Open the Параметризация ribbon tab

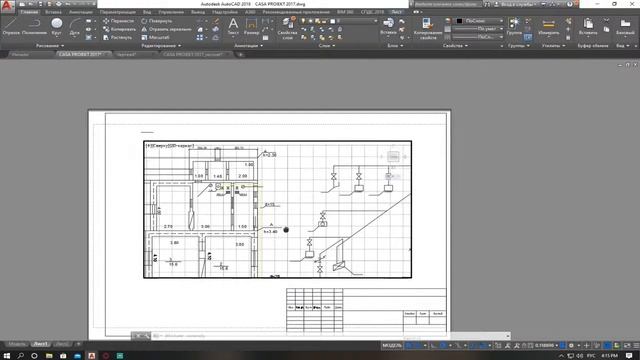(x=118, y=12)
